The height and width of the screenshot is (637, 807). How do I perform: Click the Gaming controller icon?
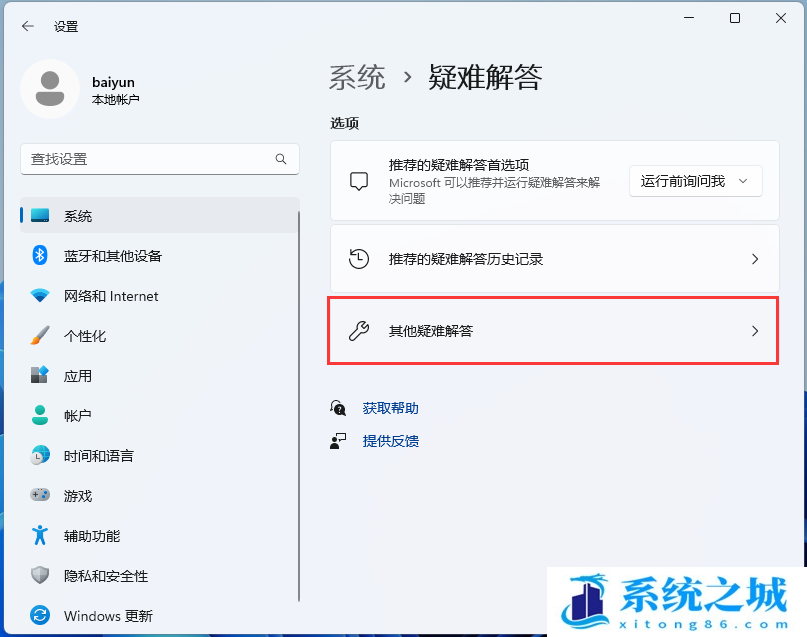(40, 495)
